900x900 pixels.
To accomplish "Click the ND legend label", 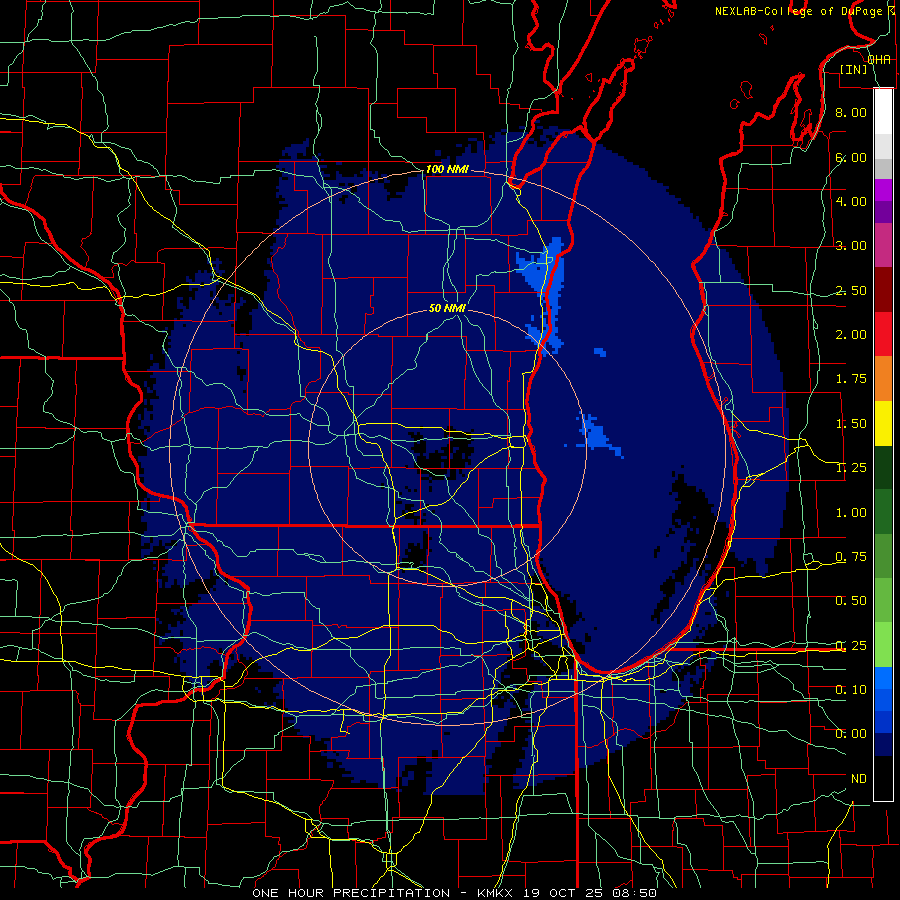I will click(x=859, y=779).
